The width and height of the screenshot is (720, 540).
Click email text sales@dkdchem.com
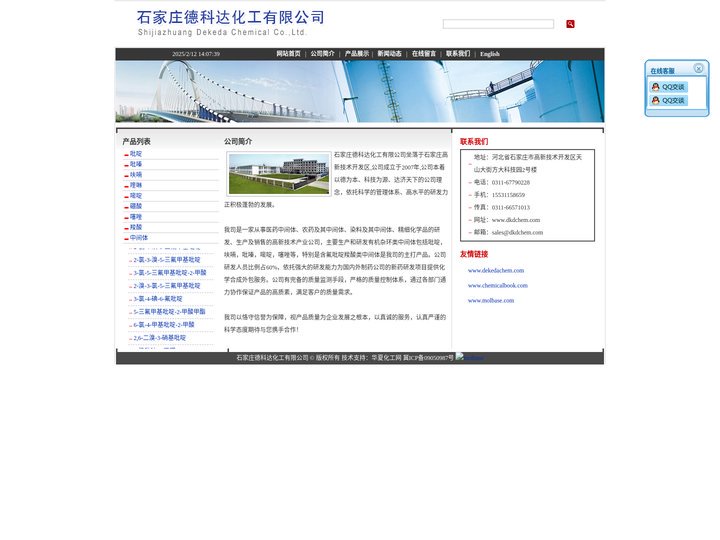point(518,232)
